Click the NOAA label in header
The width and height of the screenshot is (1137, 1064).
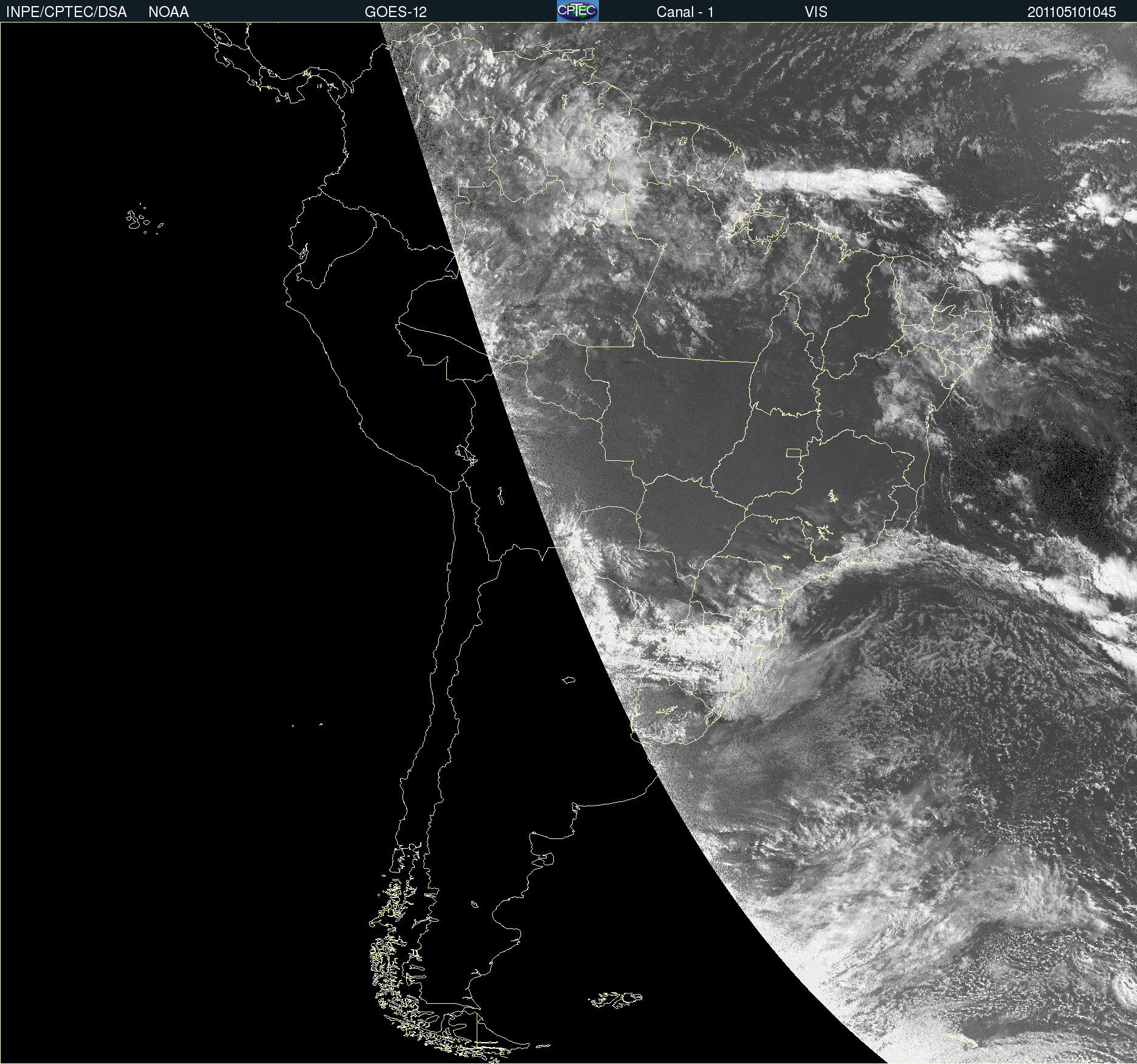[168, 12]
